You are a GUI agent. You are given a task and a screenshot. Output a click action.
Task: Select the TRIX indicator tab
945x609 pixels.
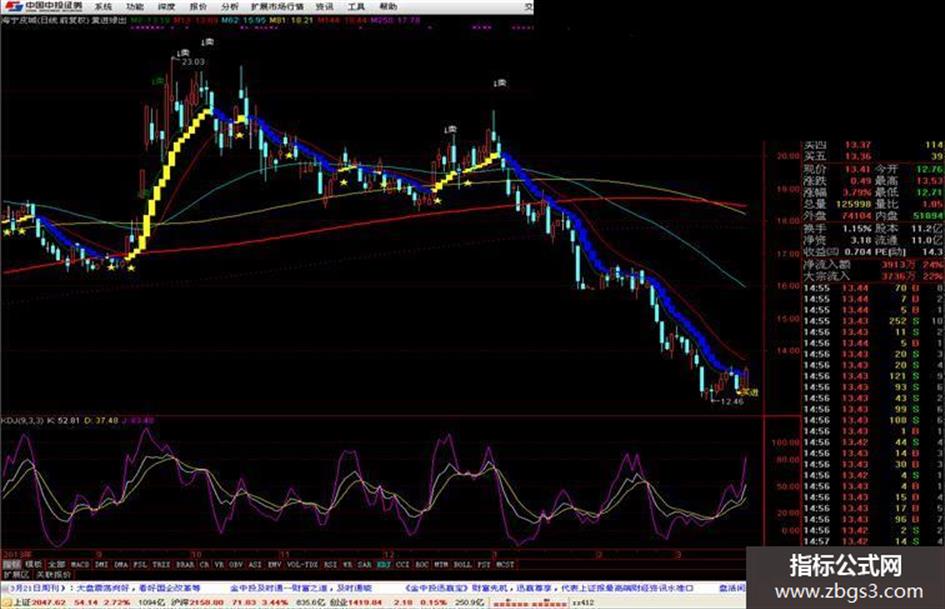tap(162, 564)
